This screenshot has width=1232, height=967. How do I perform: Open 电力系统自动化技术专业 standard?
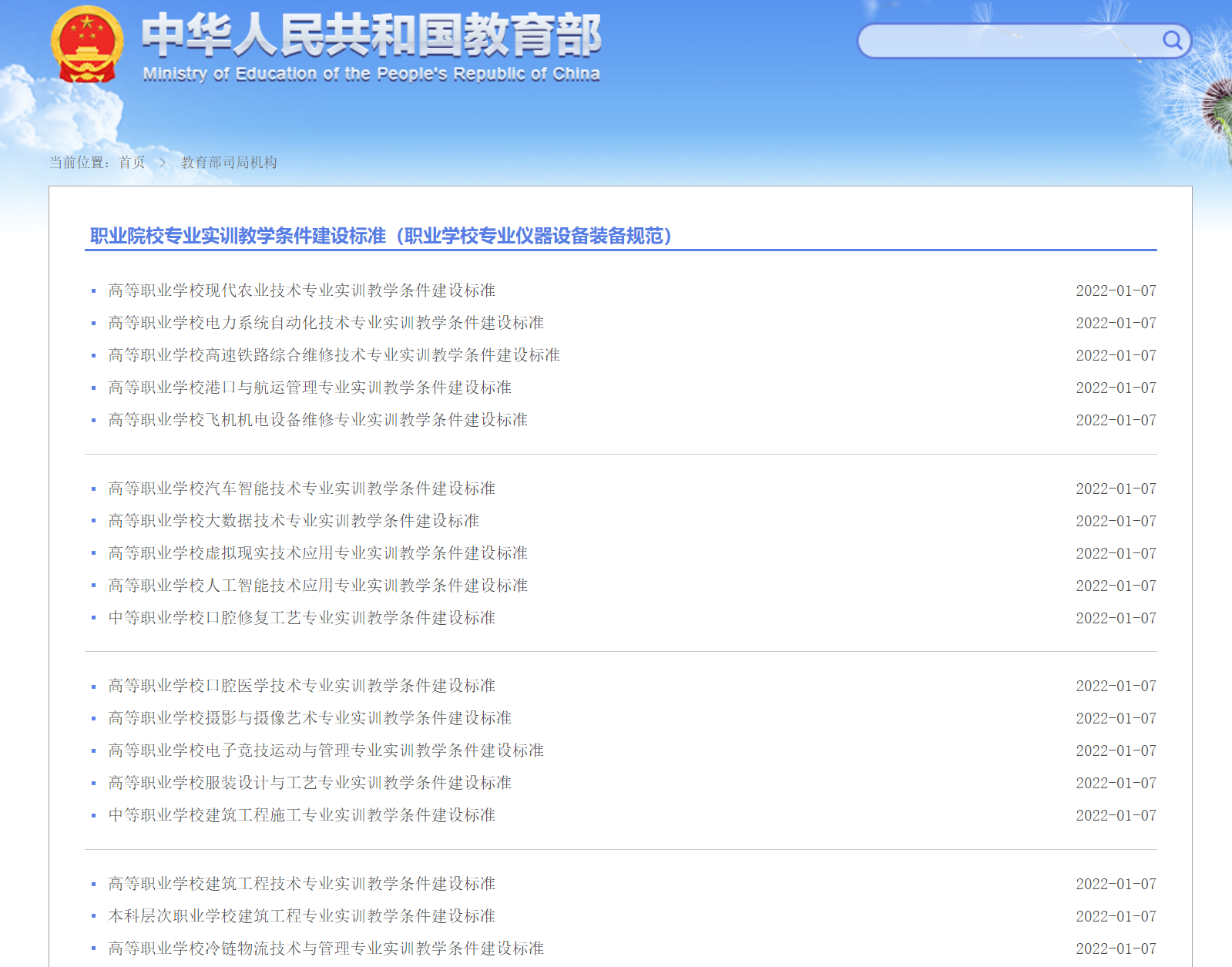click(x=326, y=323)
